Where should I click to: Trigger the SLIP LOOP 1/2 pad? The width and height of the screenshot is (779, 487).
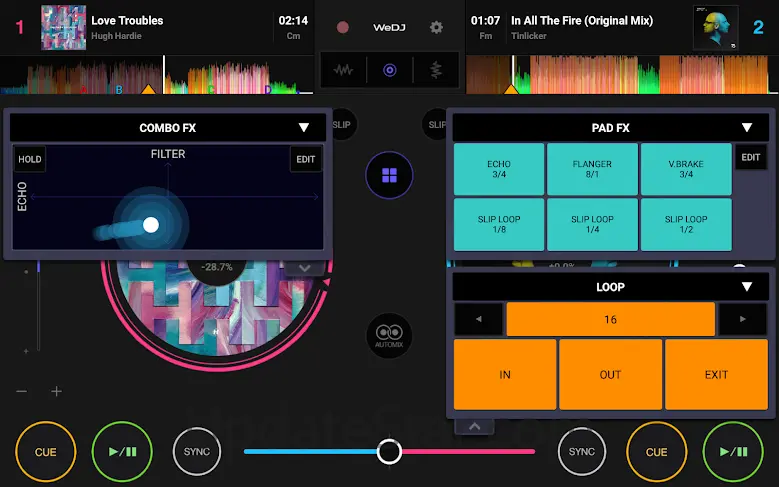click(686, 224)
